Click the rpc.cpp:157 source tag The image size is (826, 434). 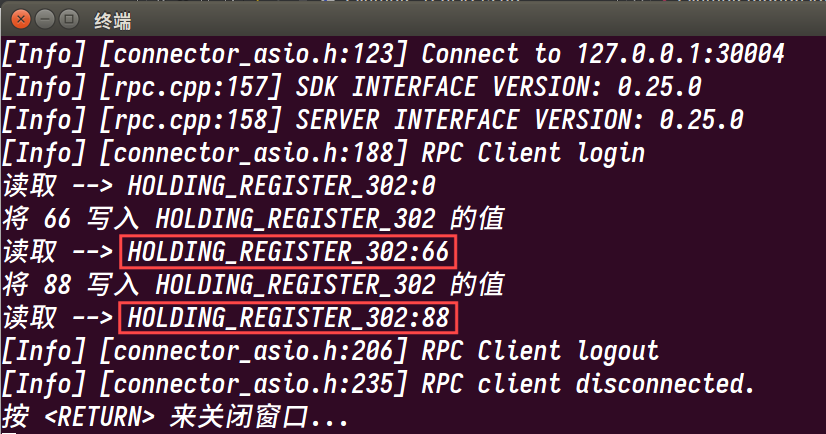pos(191,87)
